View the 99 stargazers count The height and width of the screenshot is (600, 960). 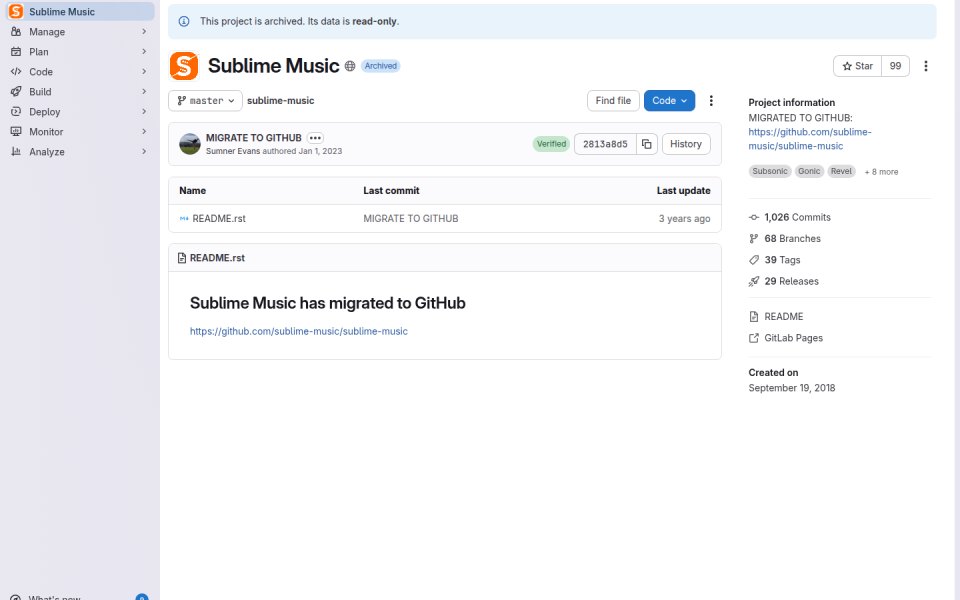pyautogui.click(x=895, y=66)
